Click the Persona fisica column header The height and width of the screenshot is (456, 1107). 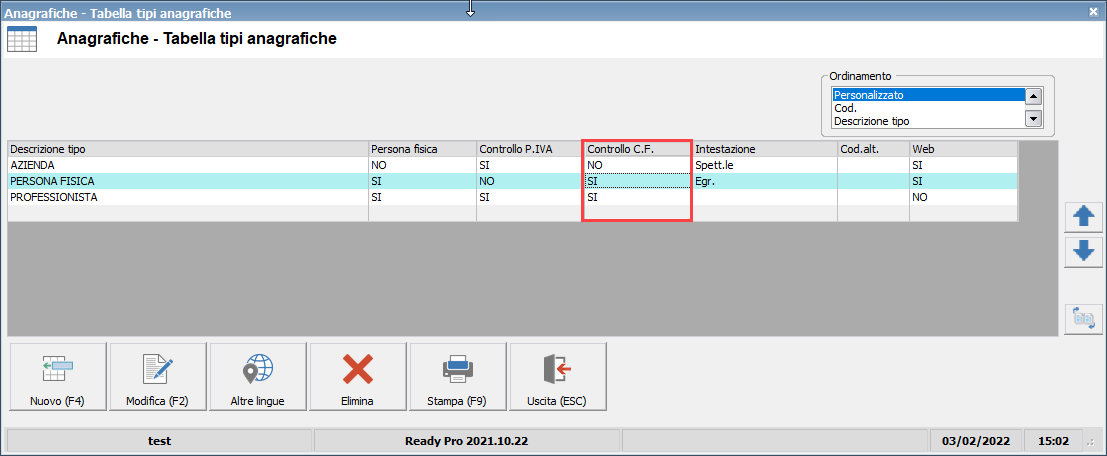point(422,149)
